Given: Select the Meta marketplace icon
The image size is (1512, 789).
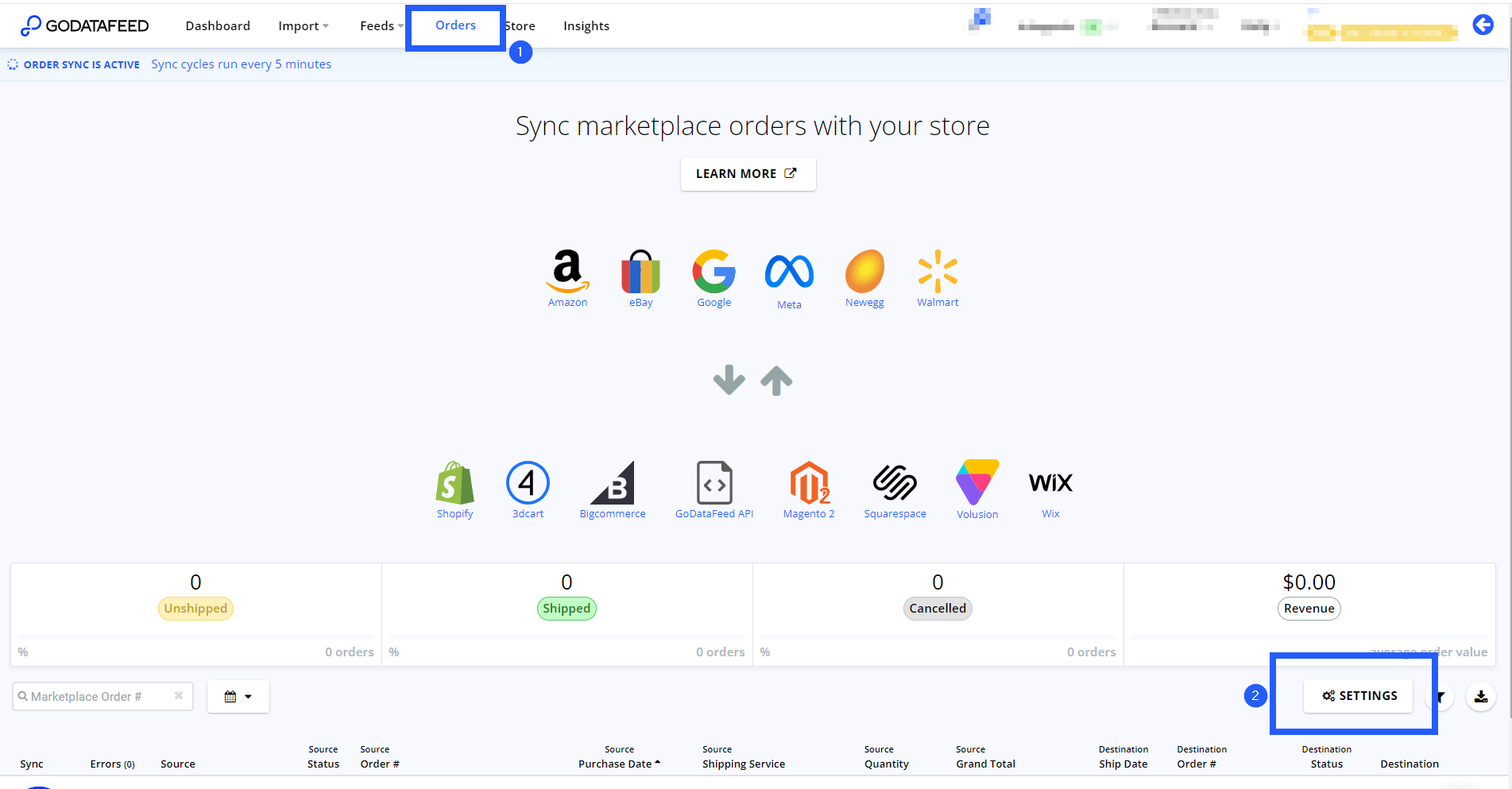Looking at the screenshot, I should click(x=789, y=272).
